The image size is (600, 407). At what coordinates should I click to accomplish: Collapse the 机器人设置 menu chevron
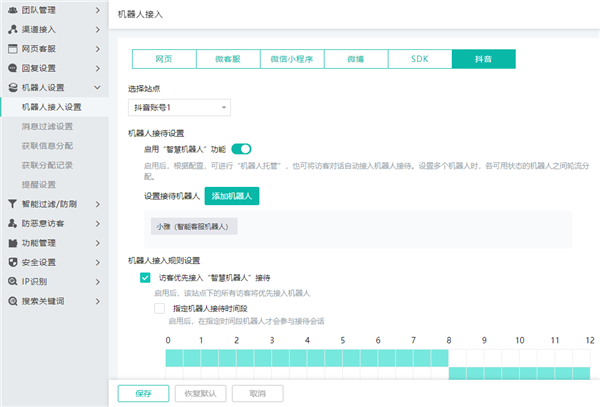[98, 88]
